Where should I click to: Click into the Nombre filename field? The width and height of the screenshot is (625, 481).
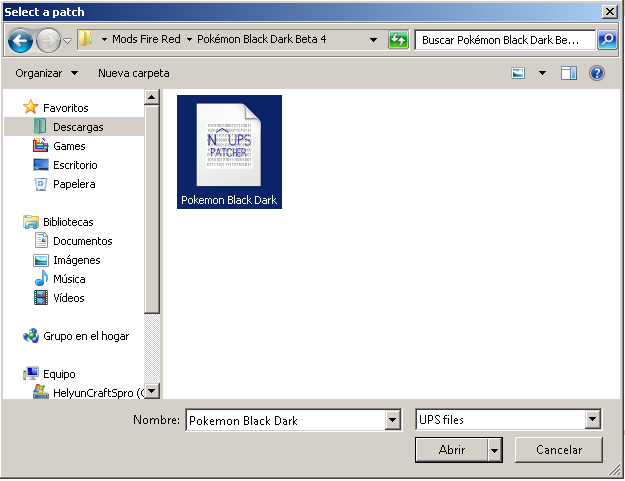click(284, 420)
